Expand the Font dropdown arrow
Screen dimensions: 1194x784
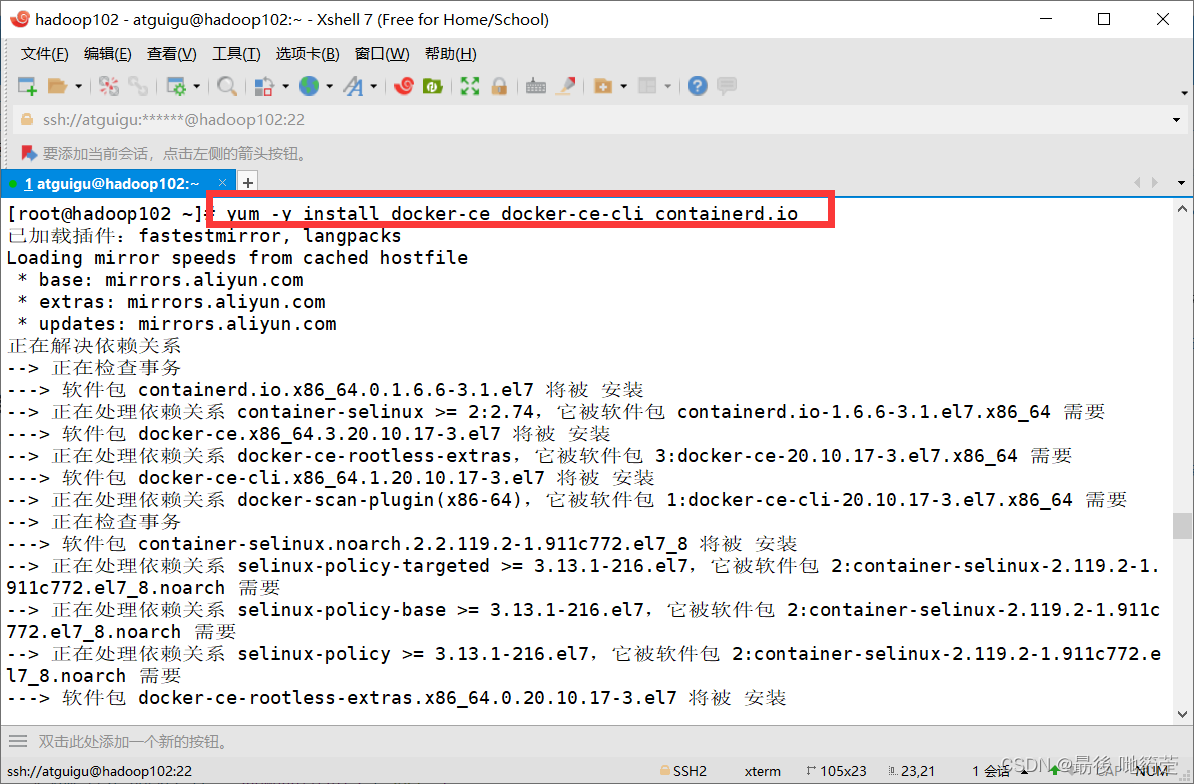(x=374, y=86)
